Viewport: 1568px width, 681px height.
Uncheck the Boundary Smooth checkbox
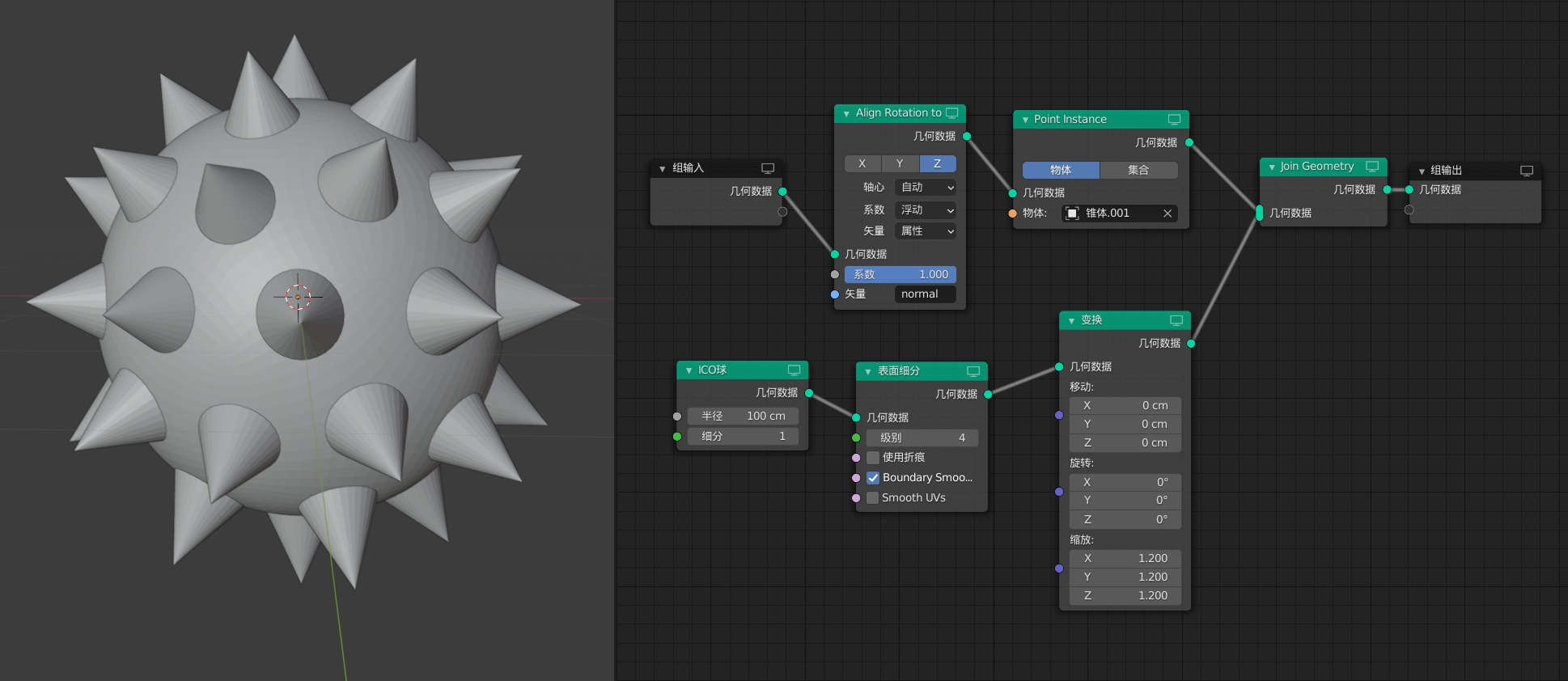pyautogui.click(x=873, y=478)
